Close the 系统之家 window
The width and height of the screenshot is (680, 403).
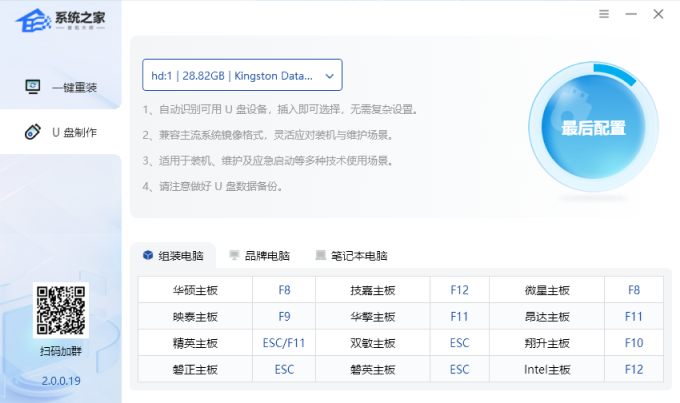(x=658, y=14)
